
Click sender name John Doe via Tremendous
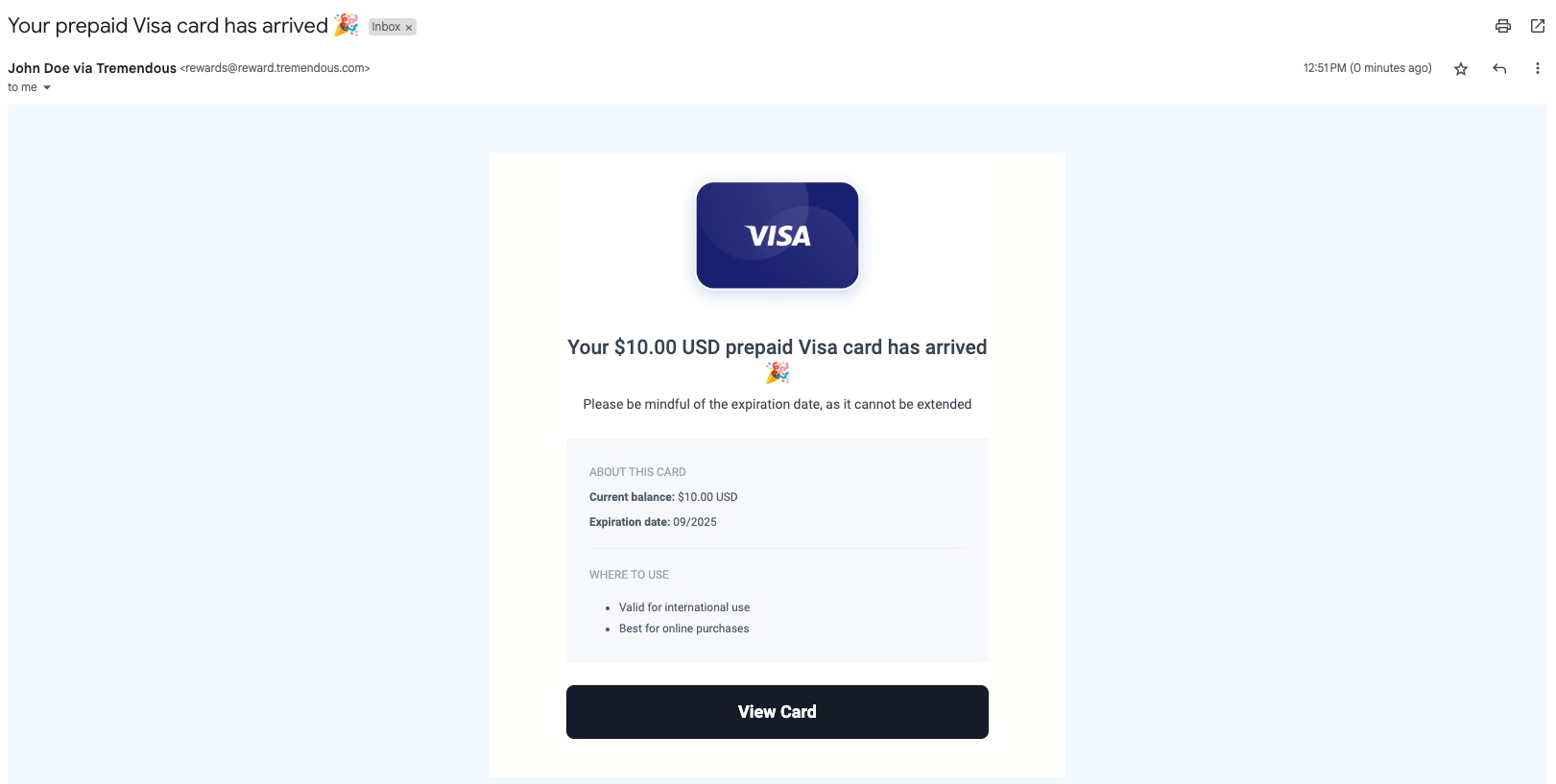tap(92, 68)
